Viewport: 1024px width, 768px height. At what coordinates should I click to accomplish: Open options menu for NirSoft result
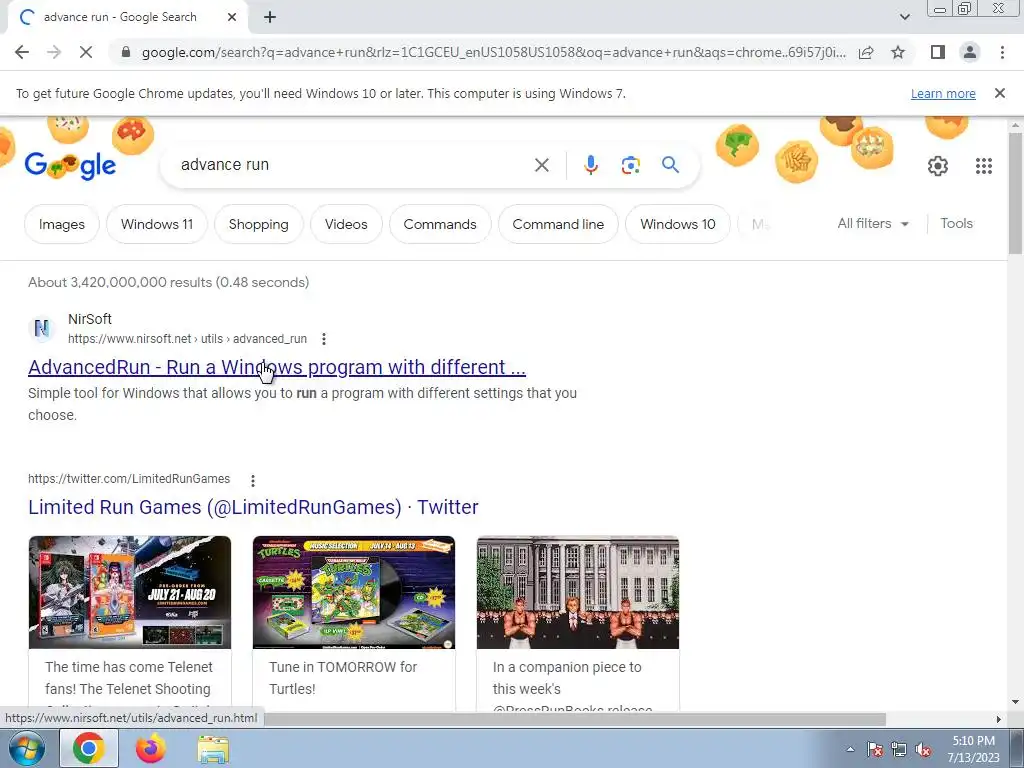[324, 339]
